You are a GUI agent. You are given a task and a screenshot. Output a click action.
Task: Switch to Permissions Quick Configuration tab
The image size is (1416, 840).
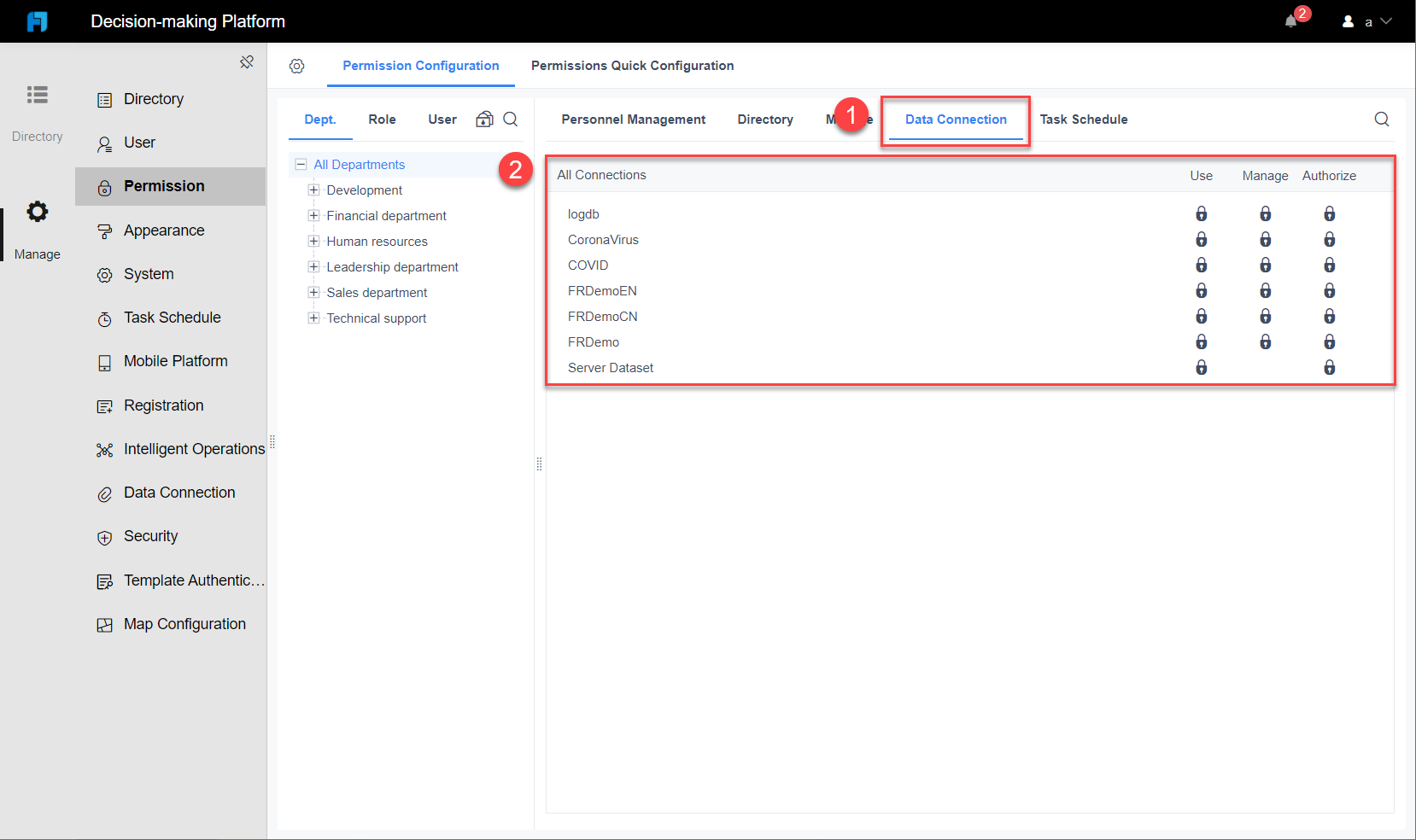[x=632, y=66]
